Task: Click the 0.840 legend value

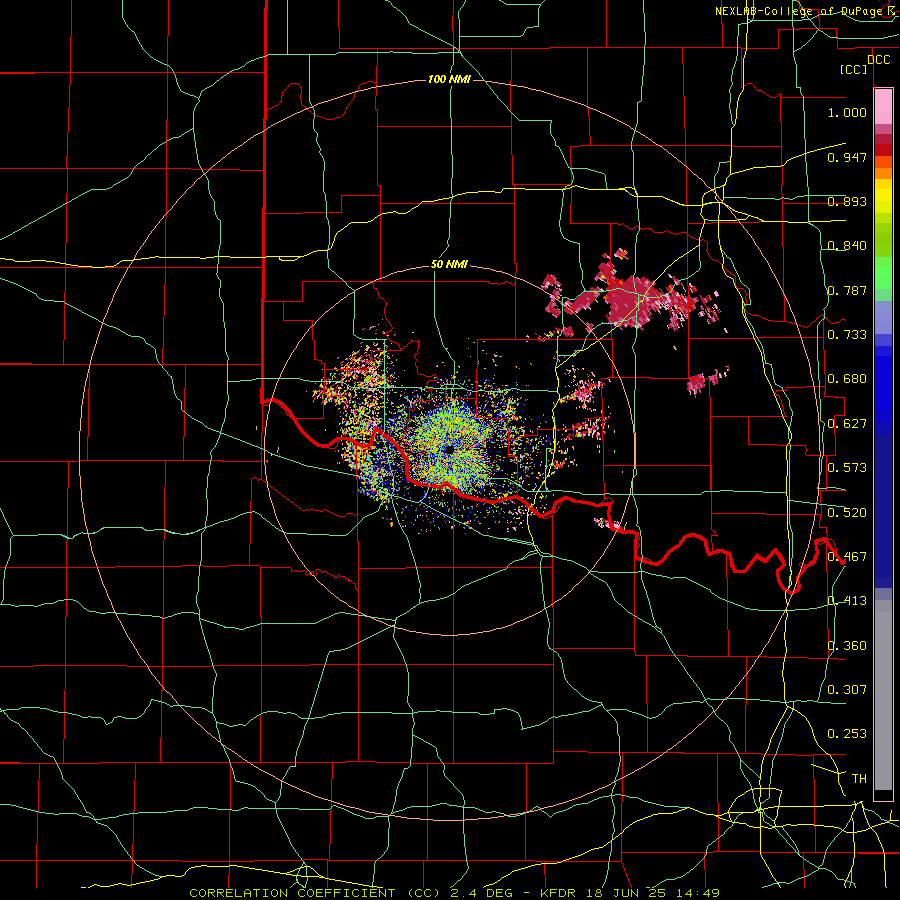Action: click(x=847, y=246)
